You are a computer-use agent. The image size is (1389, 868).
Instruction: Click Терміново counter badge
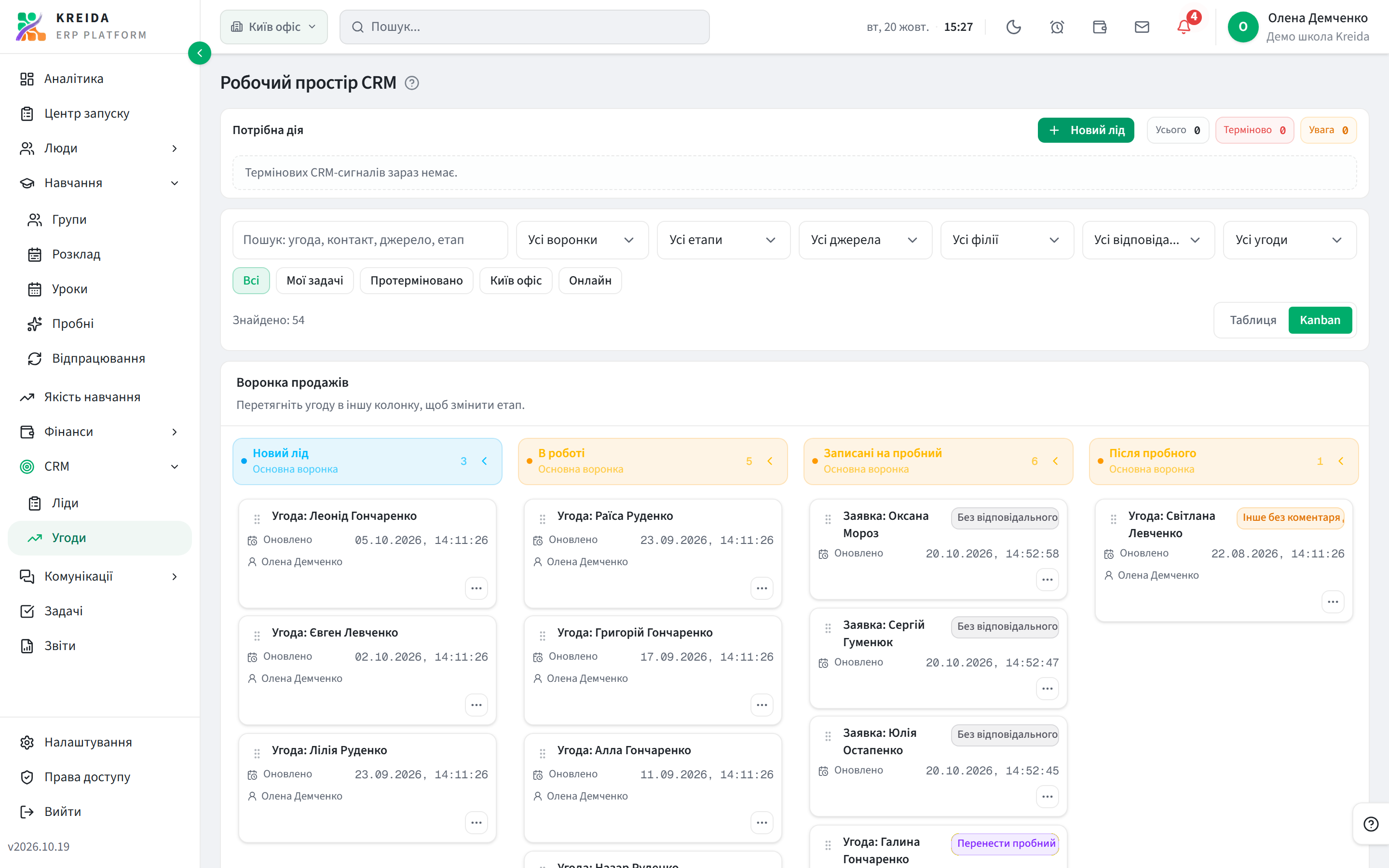click(x=1254, y=130)
